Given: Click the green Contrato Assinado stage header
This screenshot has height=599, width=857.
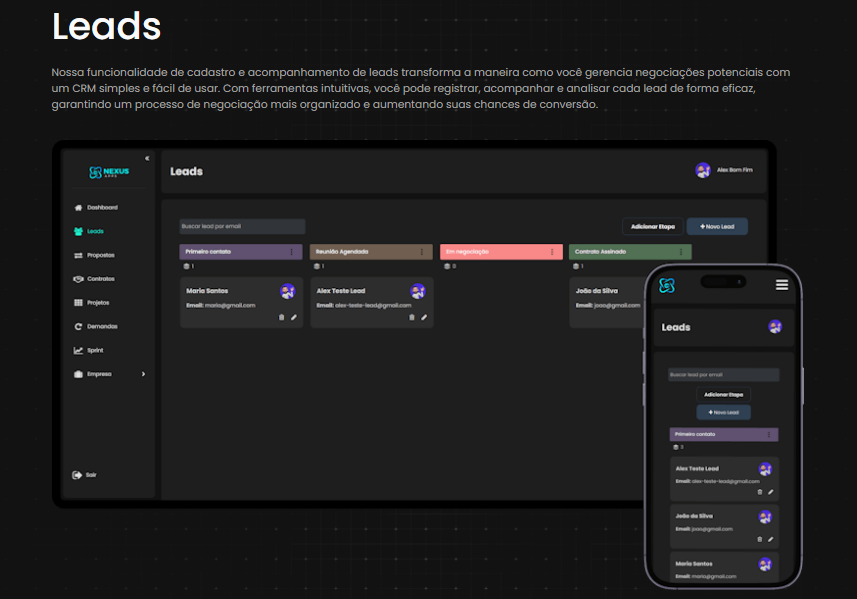Looking at the screenshot, I should point(630,252).
